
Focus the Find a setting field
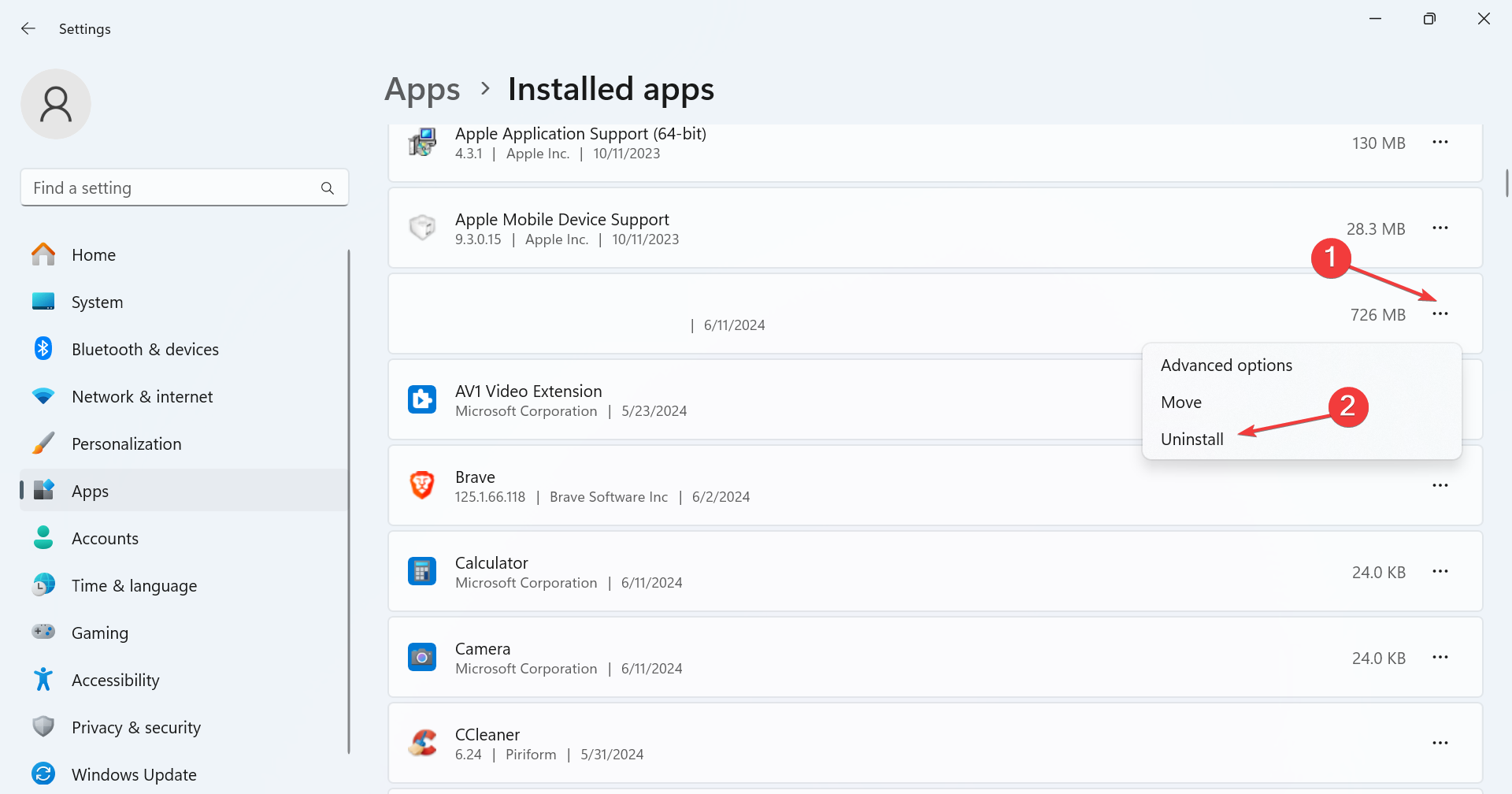184,187
